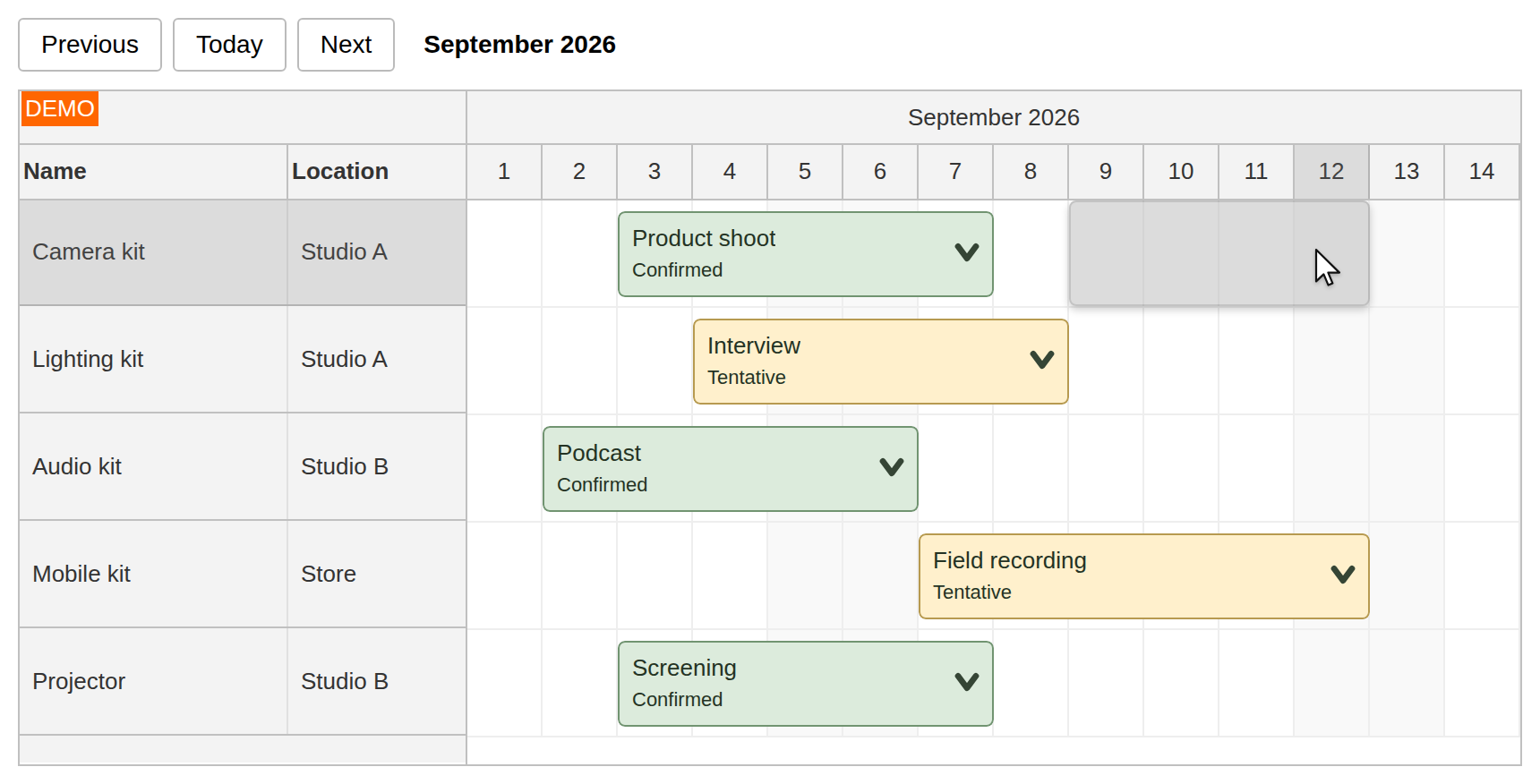Expand the Field recording event chevron
1540x784 pixels.
pyautogui.click(x=1342, y=575)
